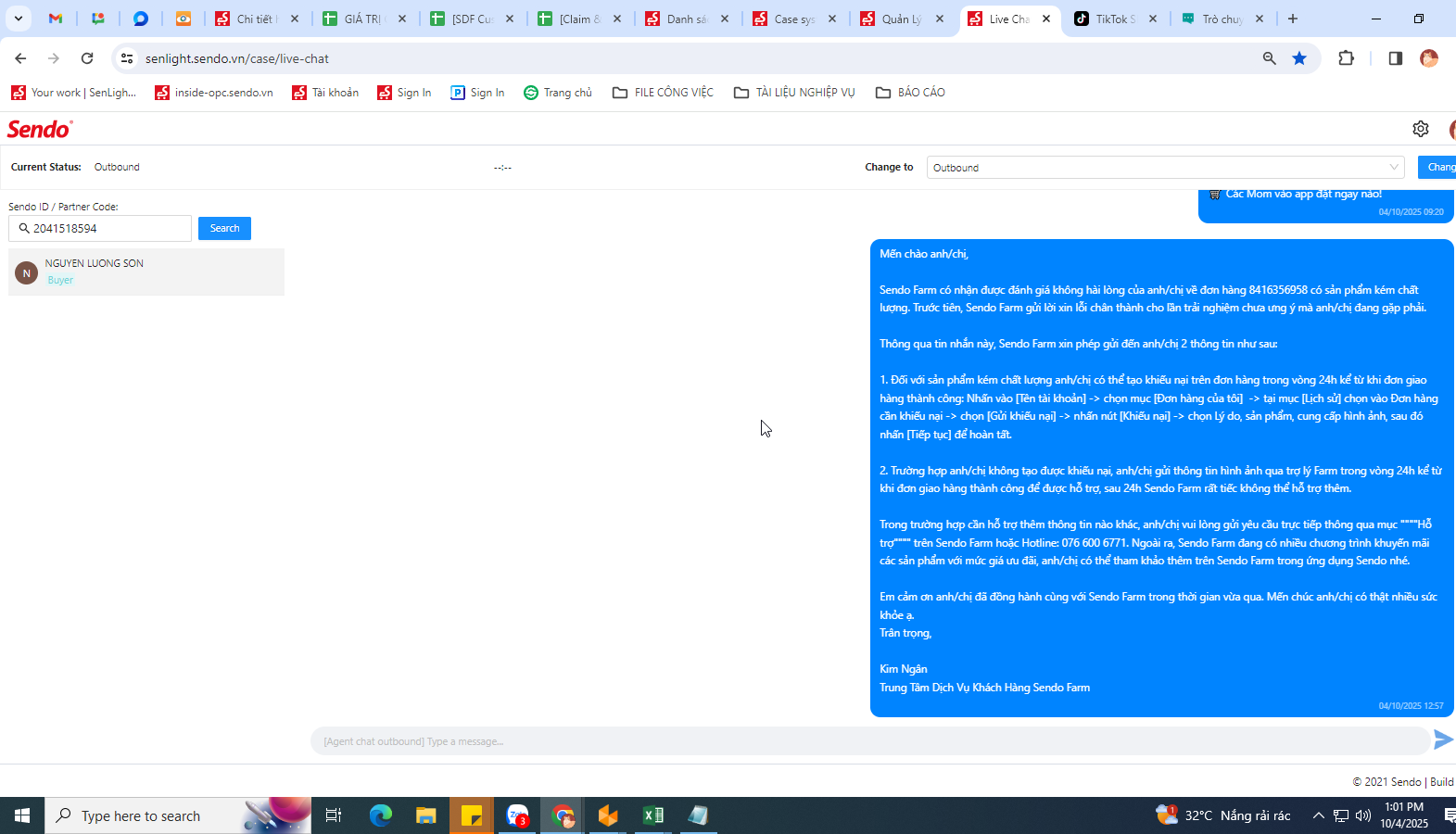Open Task View on the taskbar
This screenshot has height=834, width=1456.
point(334,815)
